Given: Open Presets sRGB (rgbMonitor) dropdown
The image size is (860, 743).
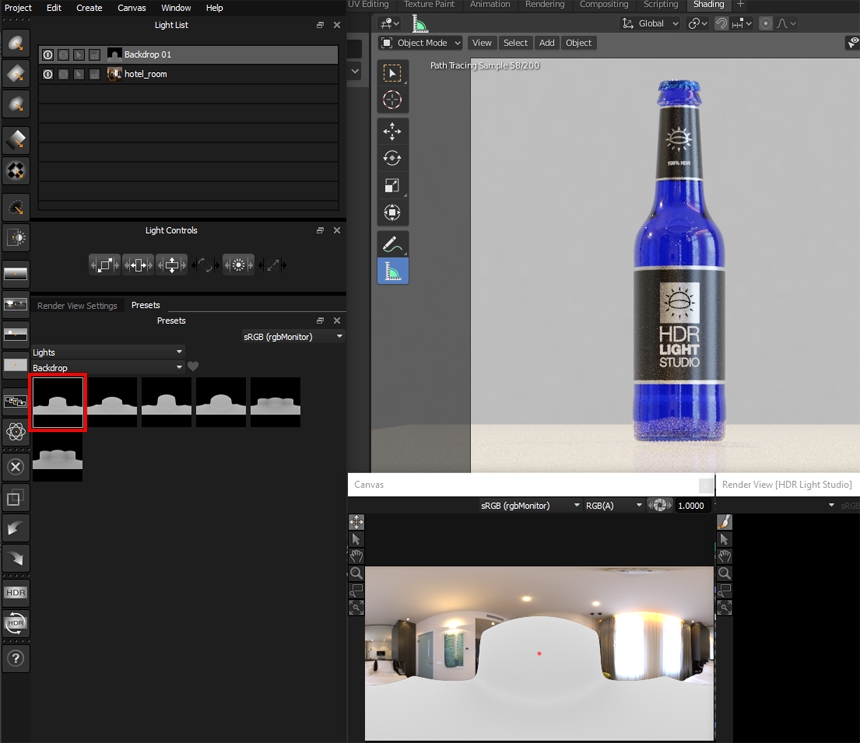Looking at the screenshot, I should [x=293, y=337].
